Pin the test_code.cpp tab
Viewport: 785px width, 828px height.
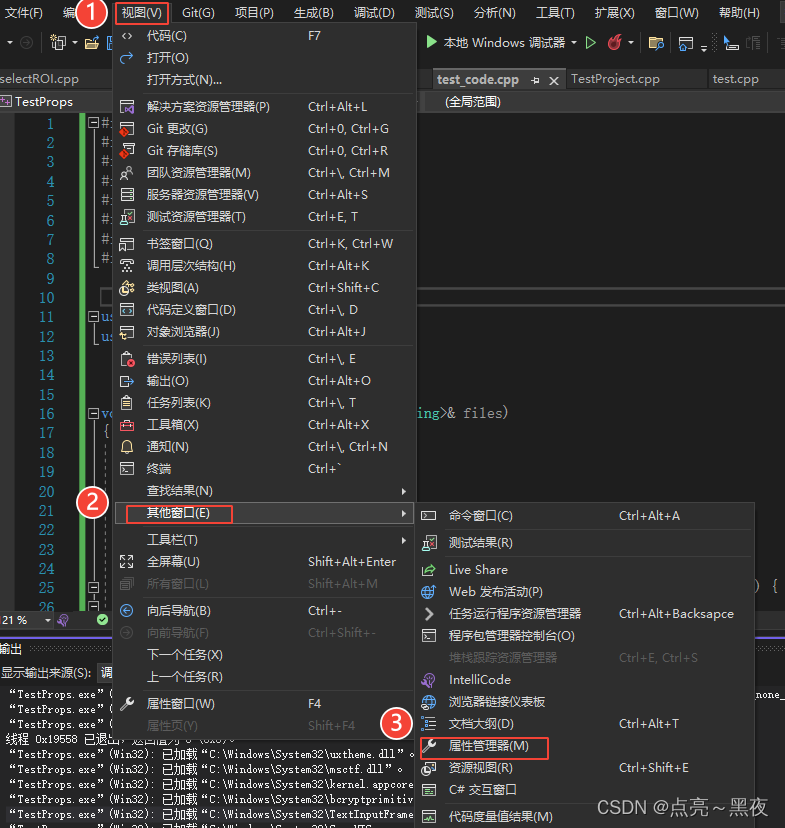click(535, 80)
